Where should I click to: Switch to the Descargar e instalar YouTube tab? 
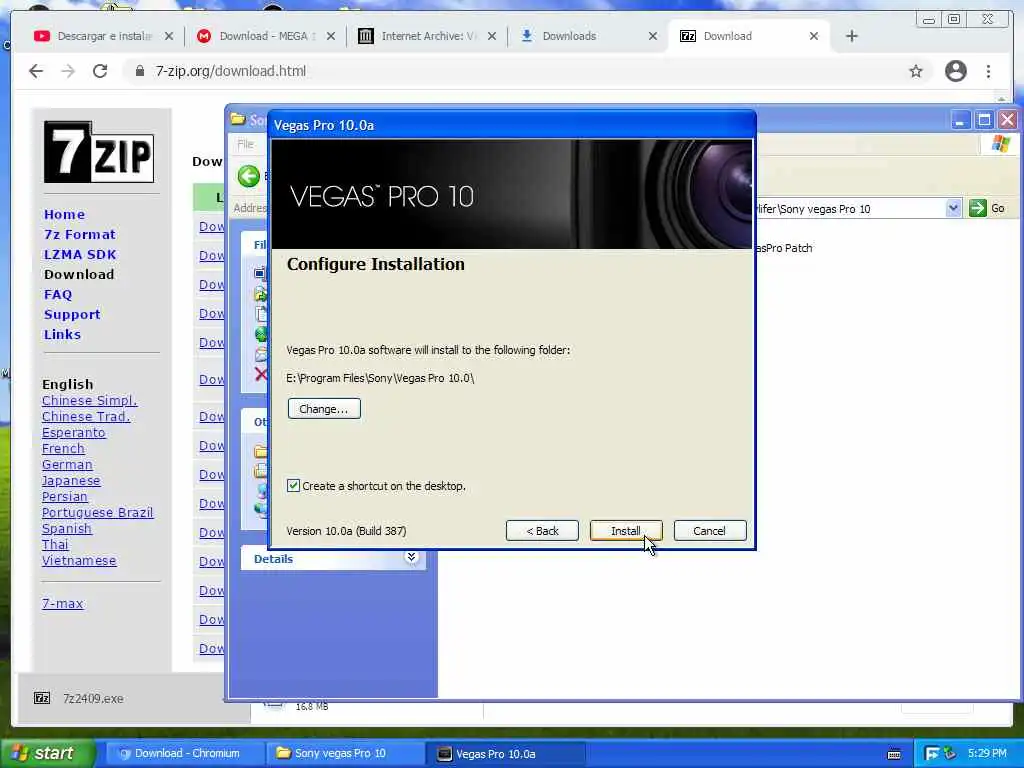tap(104, 36)
